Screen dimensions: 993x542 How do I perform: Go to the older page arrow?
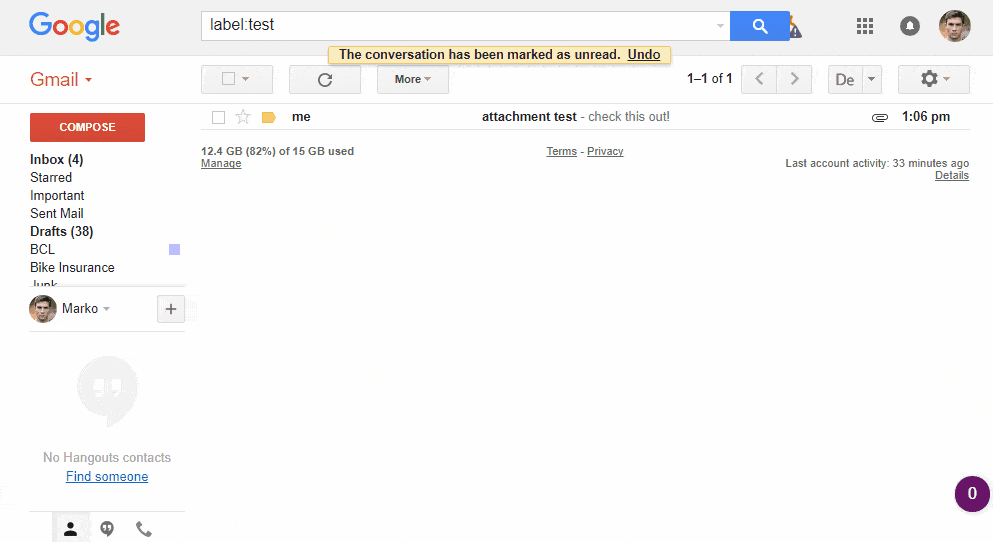click(794, 79)
